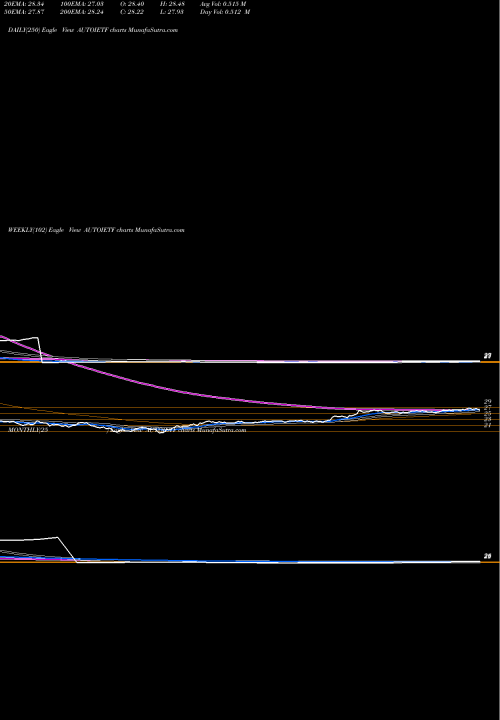
Task: Click the 20EMA: 28.34 value
Action: pos(24,4)
